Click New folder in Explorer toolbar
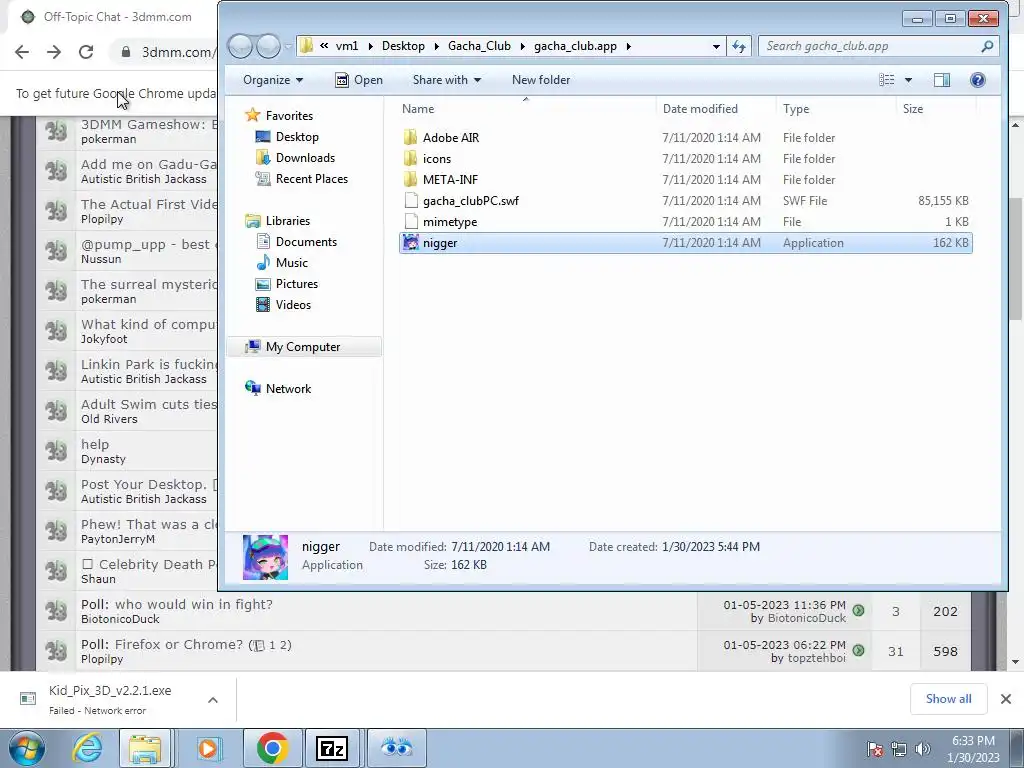Image resolution: width=1024 pixels, height=768 pixels. [541, 80]
